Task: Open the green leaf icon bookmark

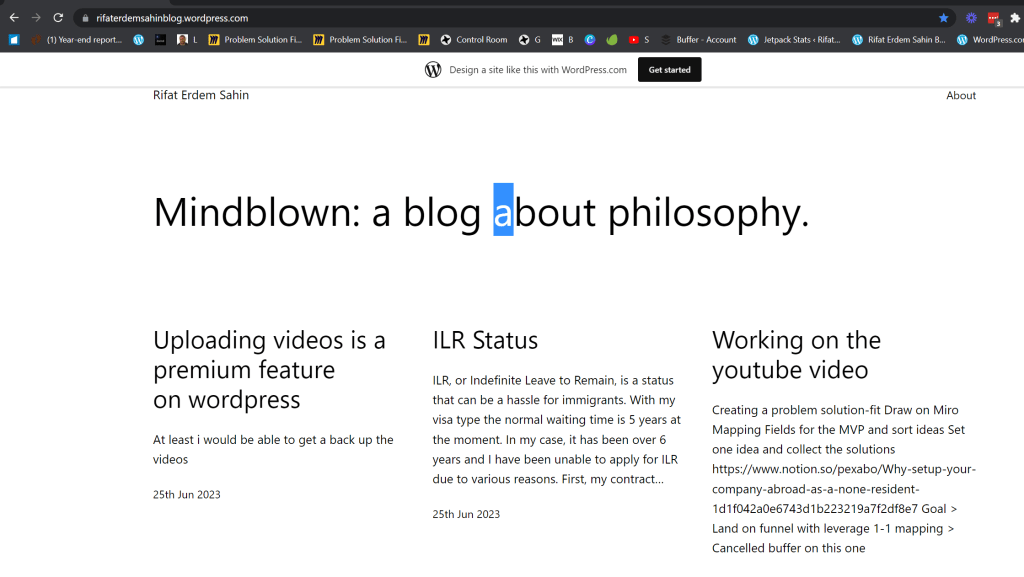Action: (612, 40)
